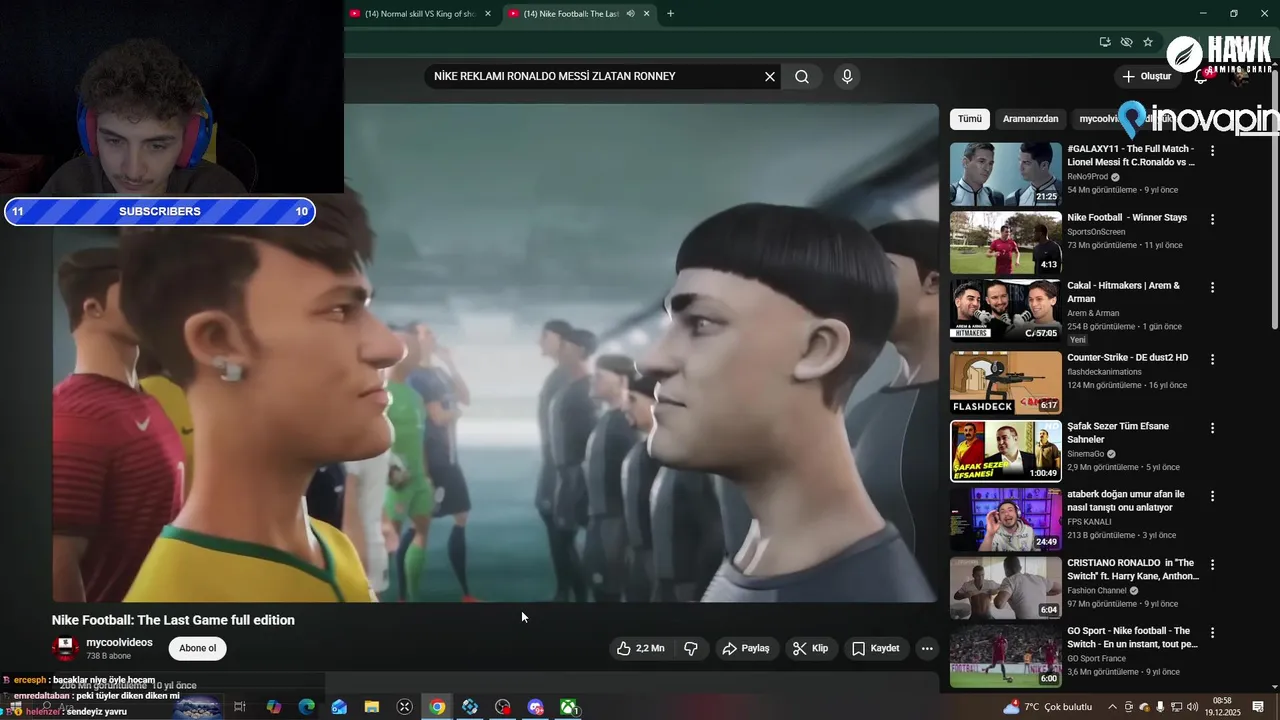Screen dimensions: 1280x720
Task: Click the YouTube search magnifier button
Action: [x=802, y=77]
